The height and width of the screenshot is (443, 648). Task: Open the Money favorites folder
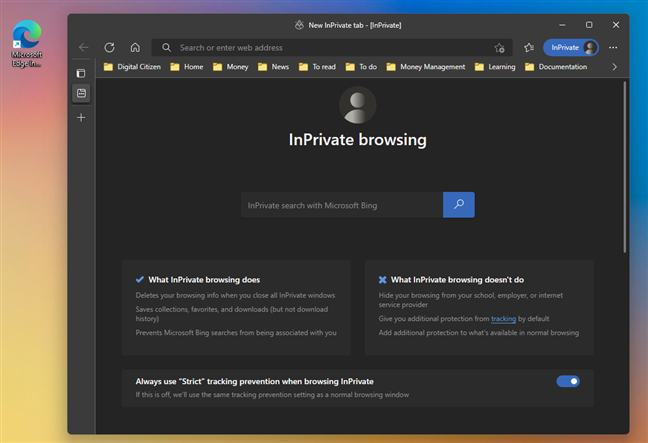click(x=231, y=67)
